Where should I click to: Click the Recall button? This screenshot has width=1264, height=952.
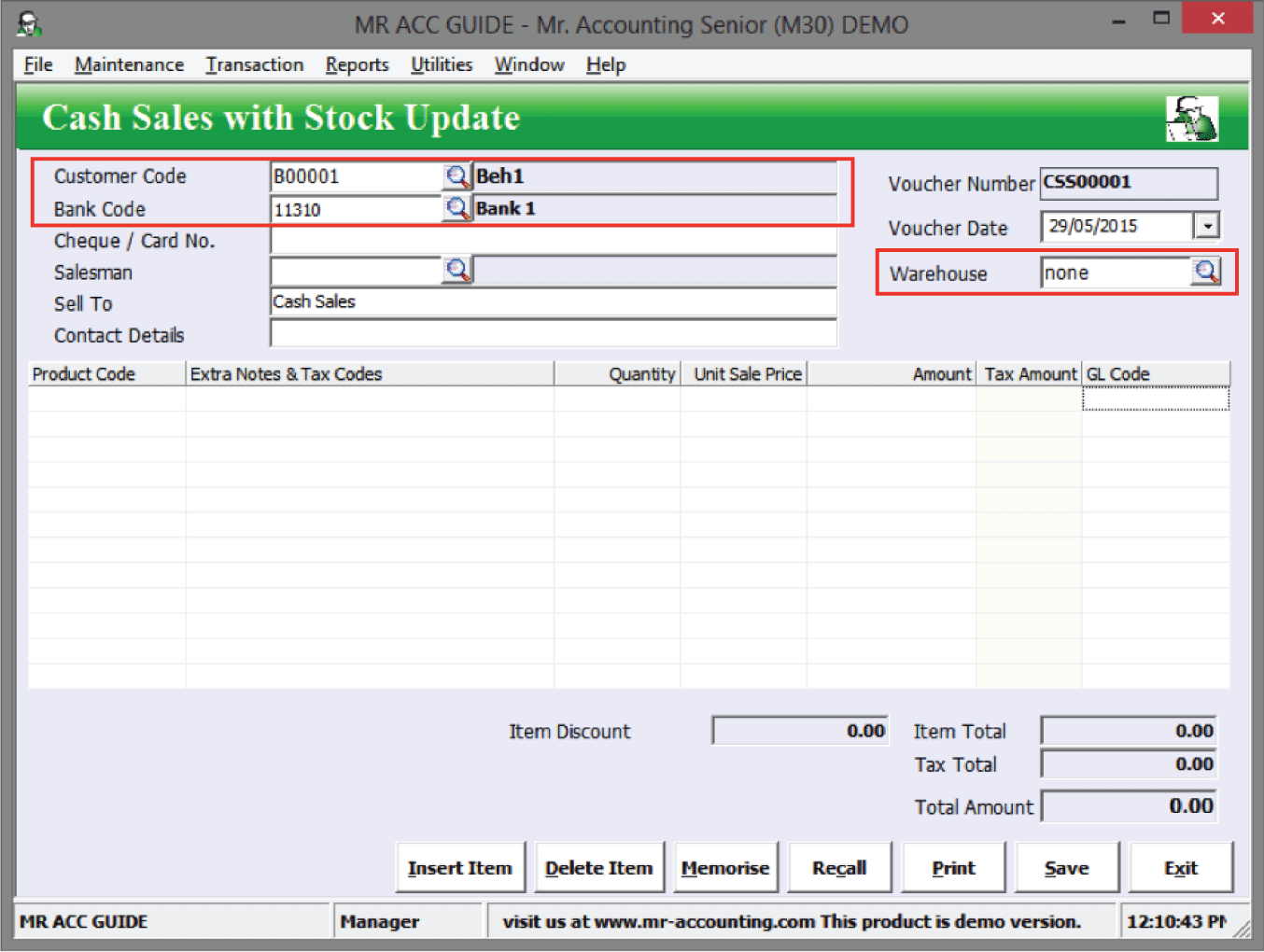pyautogui.click(x=839, y=868)
